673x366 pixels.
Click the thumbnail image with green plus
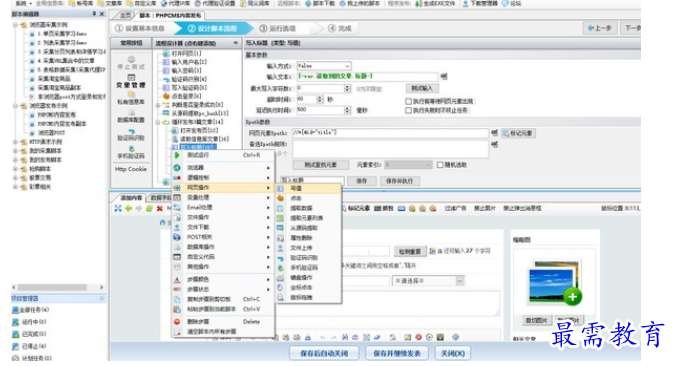pos(555,283)
